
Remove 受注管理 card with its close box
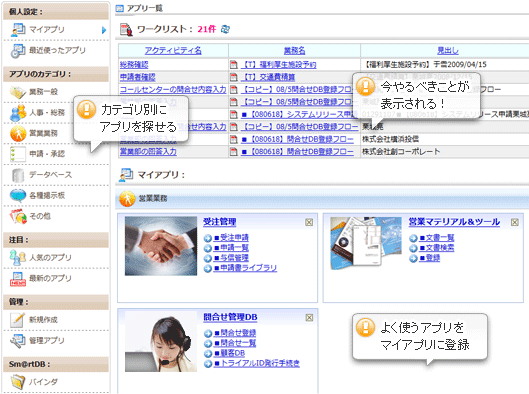[x=309, y=222]
